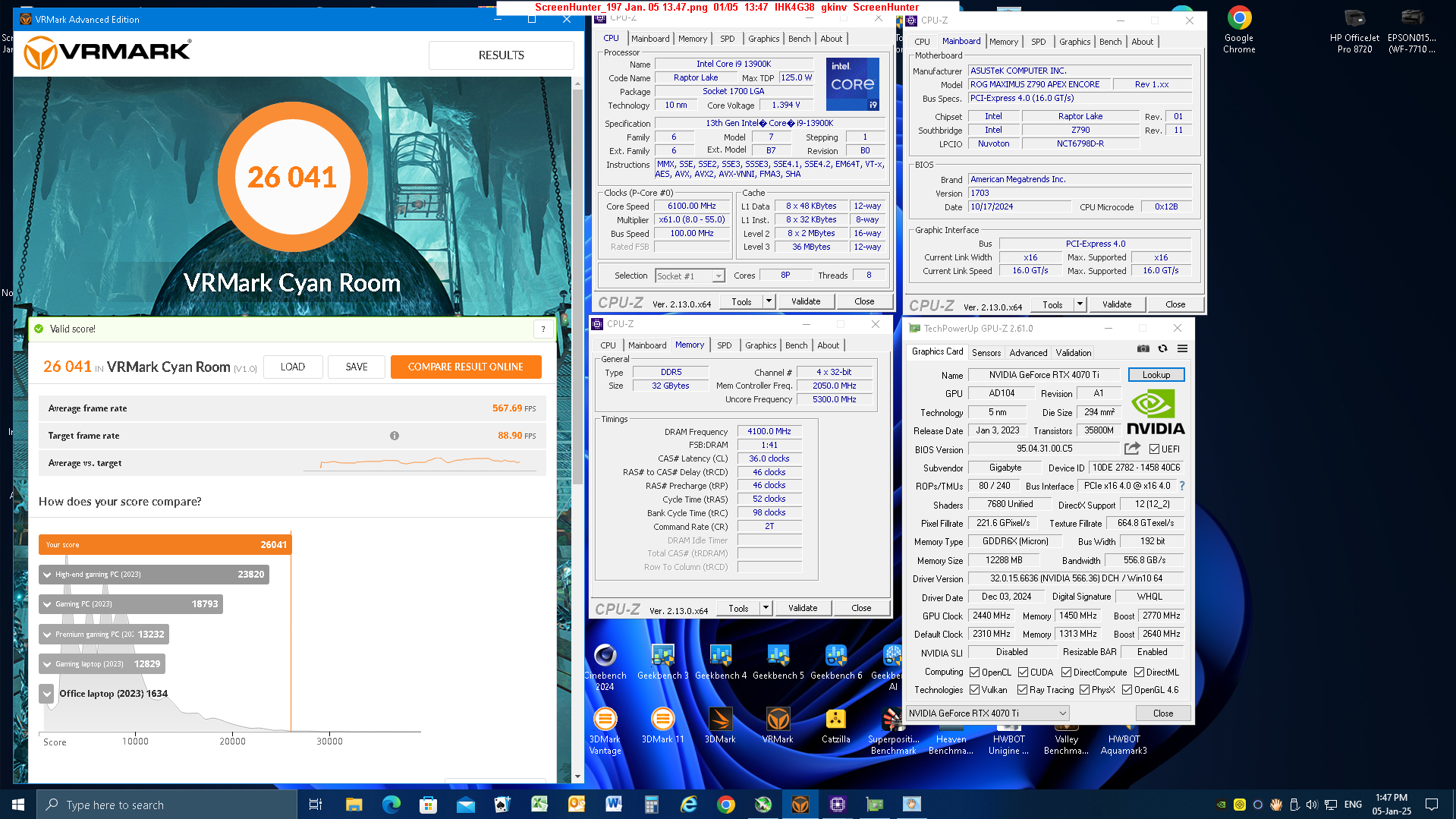Expand the Gaming PC (2023) comparison row
Image resolution: width=1456 pixels, height=819 pixels.
click(x=47, y=604)
